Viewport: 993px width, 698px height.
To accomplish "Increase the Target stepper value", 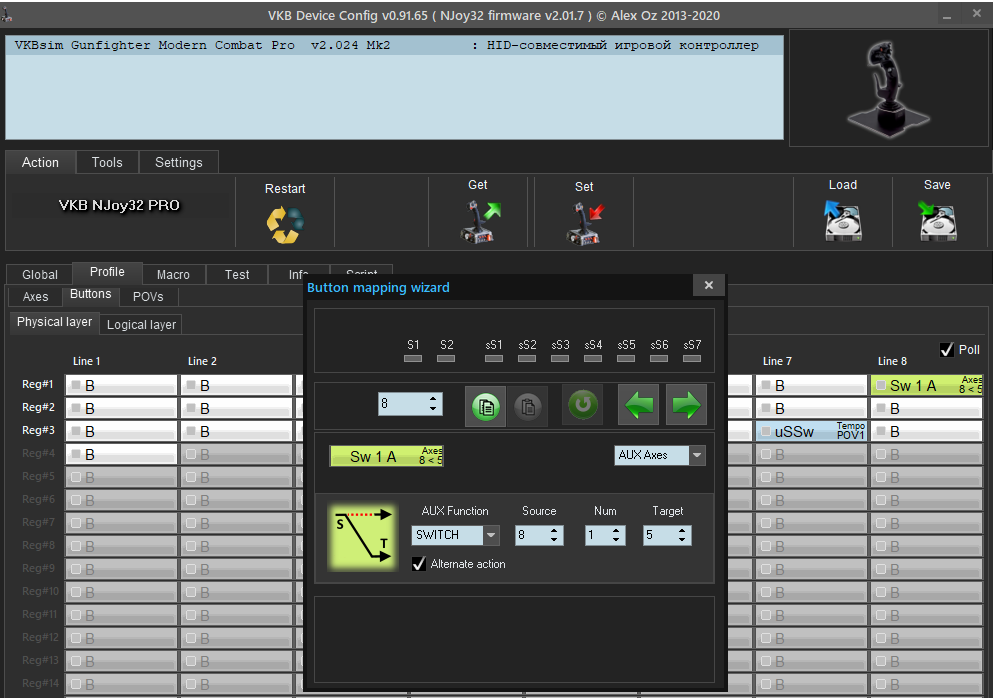I will click(x=682, y=531).
